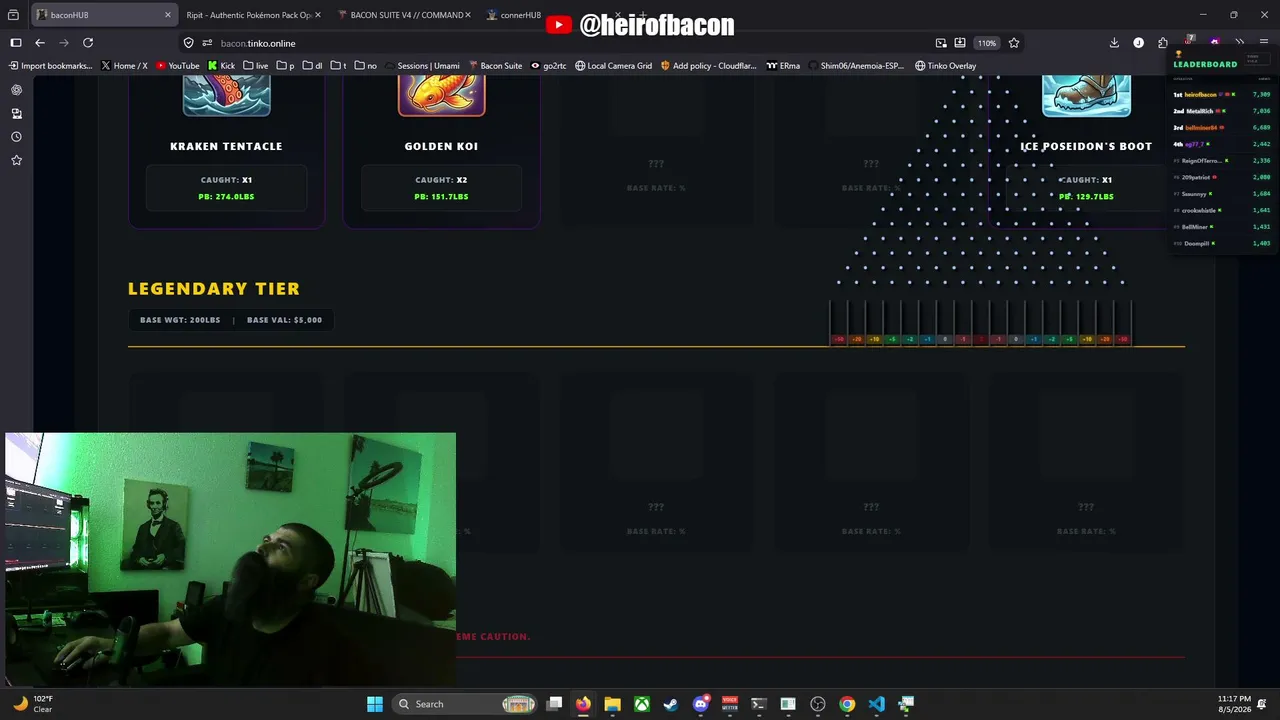The height and width of the screenshot is (720, 1280).
Task: Reset the 110% zoom level indicator
Action: pos(987,43)
